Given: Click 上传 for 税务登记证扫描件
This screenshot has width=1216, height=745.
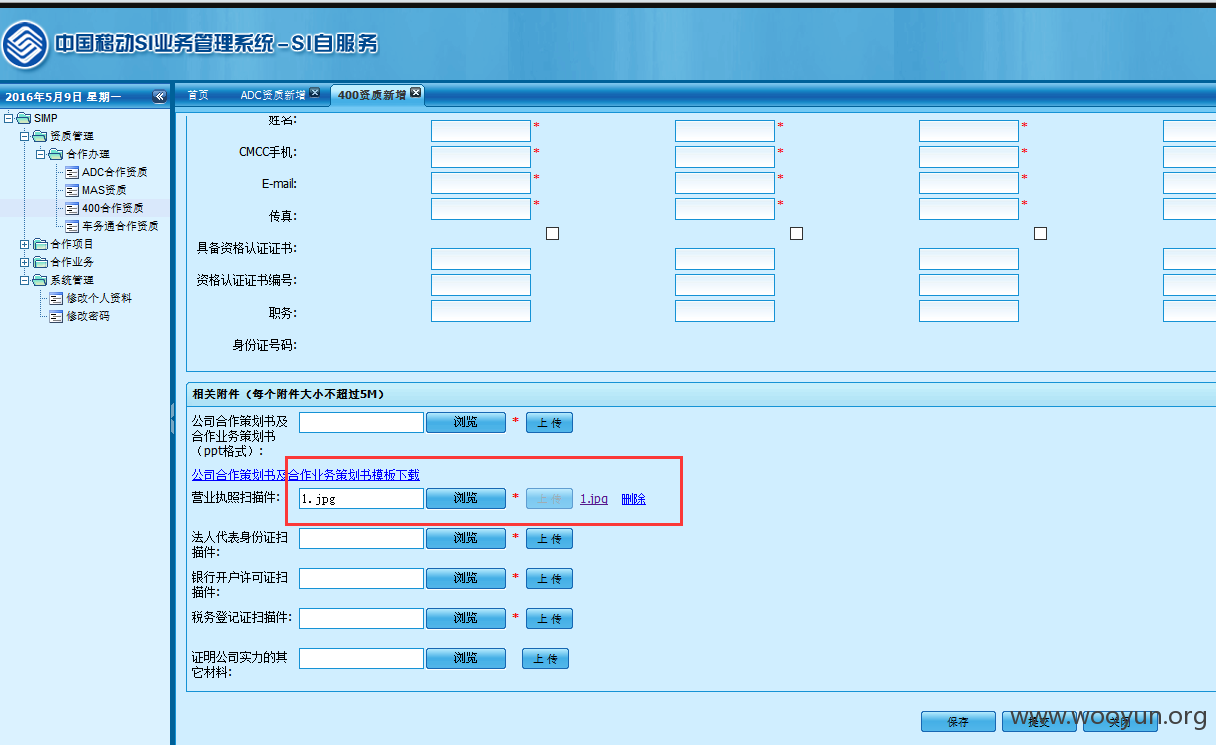Looking at the screenshot, I should coord(549,619).
